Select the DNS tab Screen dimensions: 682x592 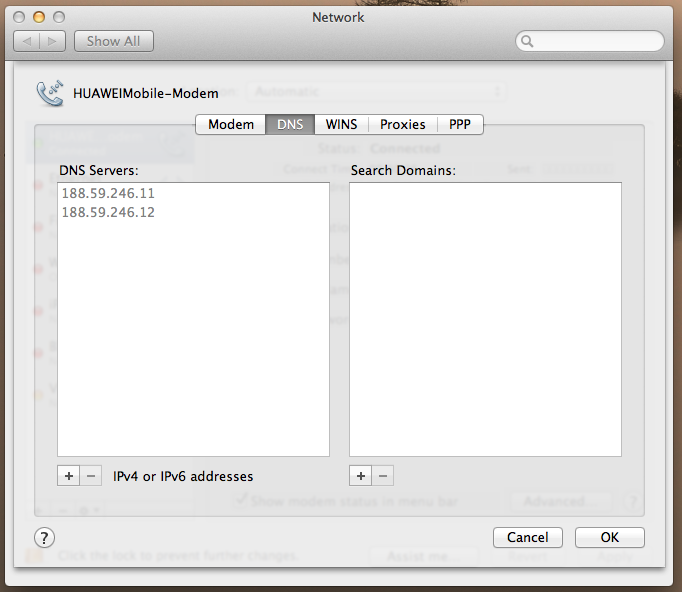[290, 124]
